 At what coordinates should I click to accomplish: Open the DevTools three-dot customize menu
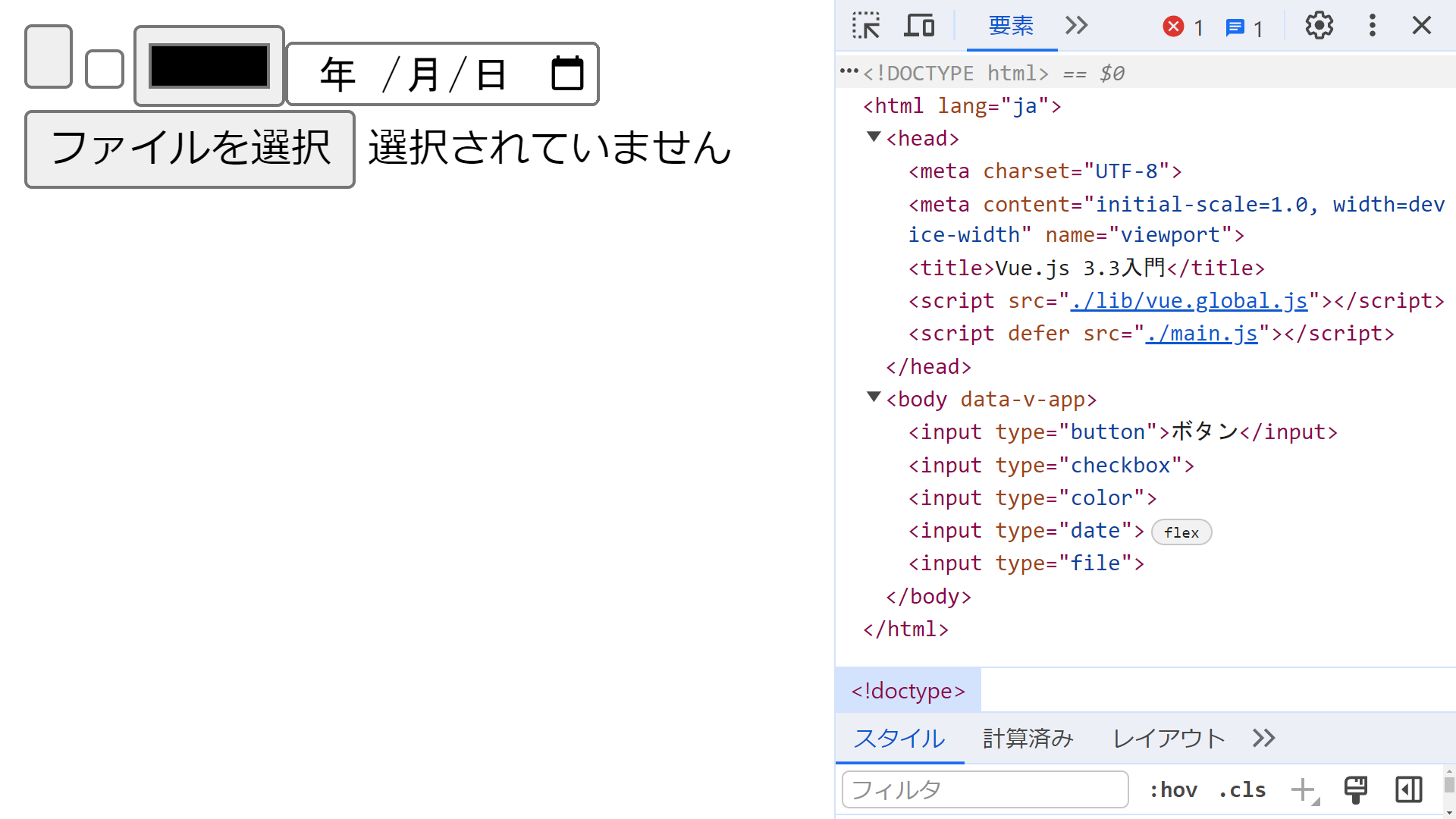click(x=1372, y=26)
